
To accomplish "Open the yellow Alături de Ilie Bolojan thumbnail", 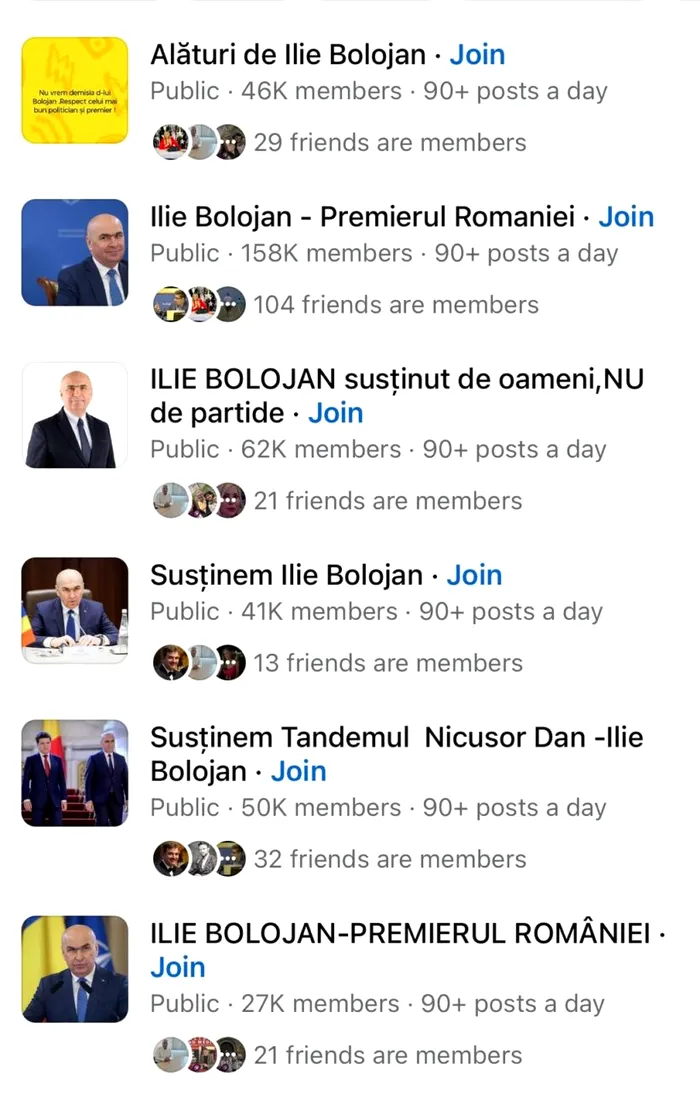I will [x=75, y=90].
